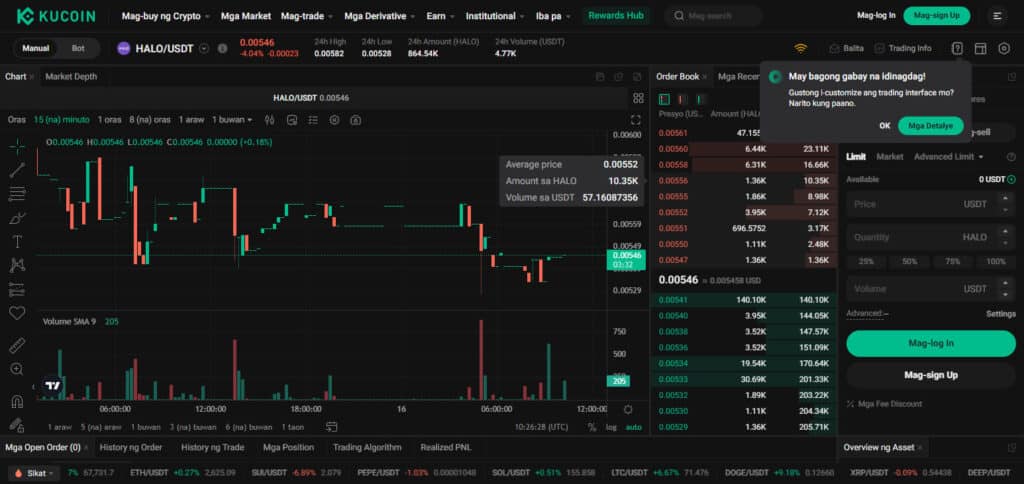Open the Mga Derivative dropdown menu

point(380,16)
